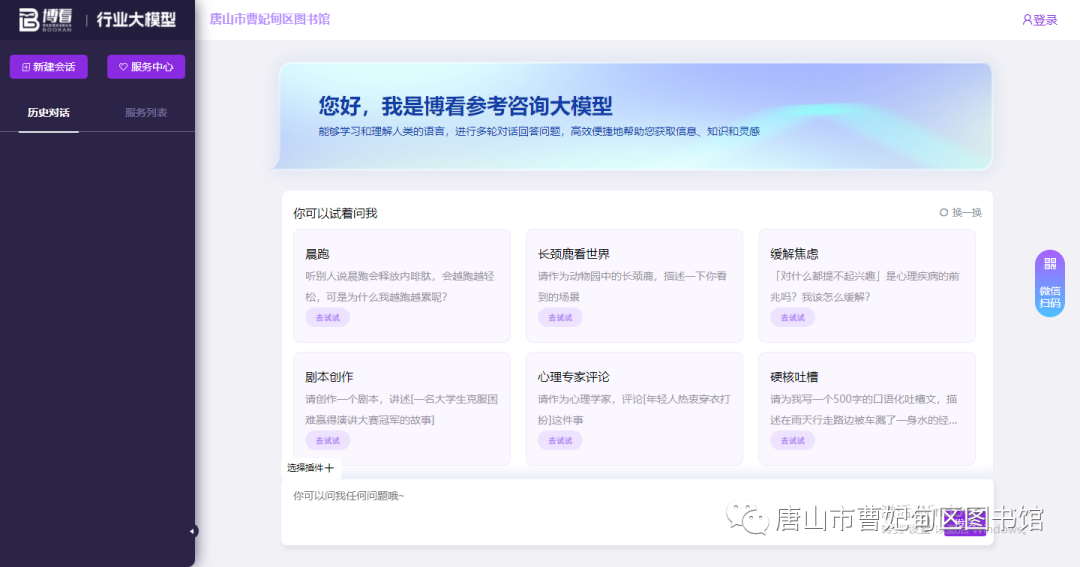Select the 缓解焦虑 card title
The height and width of the screenshot is (567, 1080).
794,254
